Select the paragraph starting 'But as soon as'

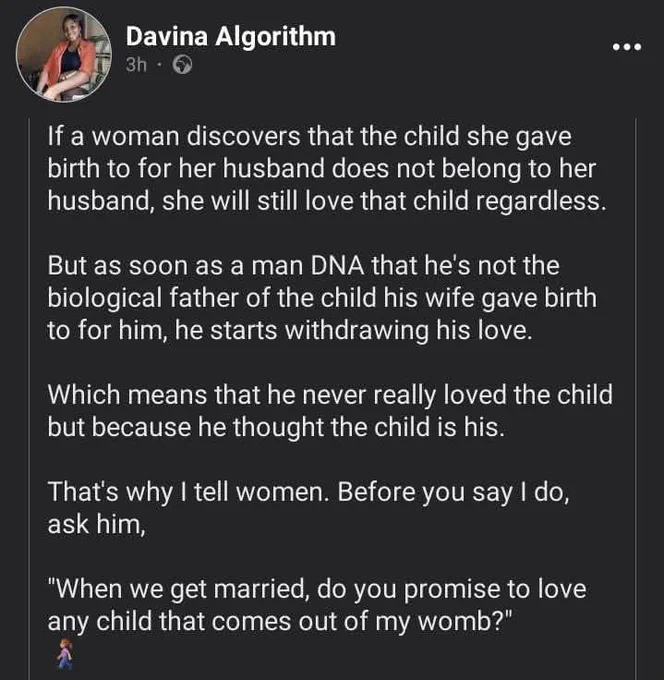tap(322, 298)
